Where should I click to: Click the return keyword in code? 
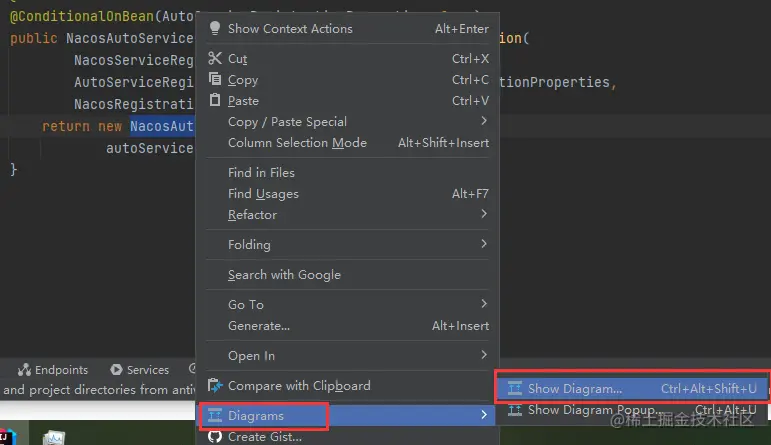click(x=66, y=126)
